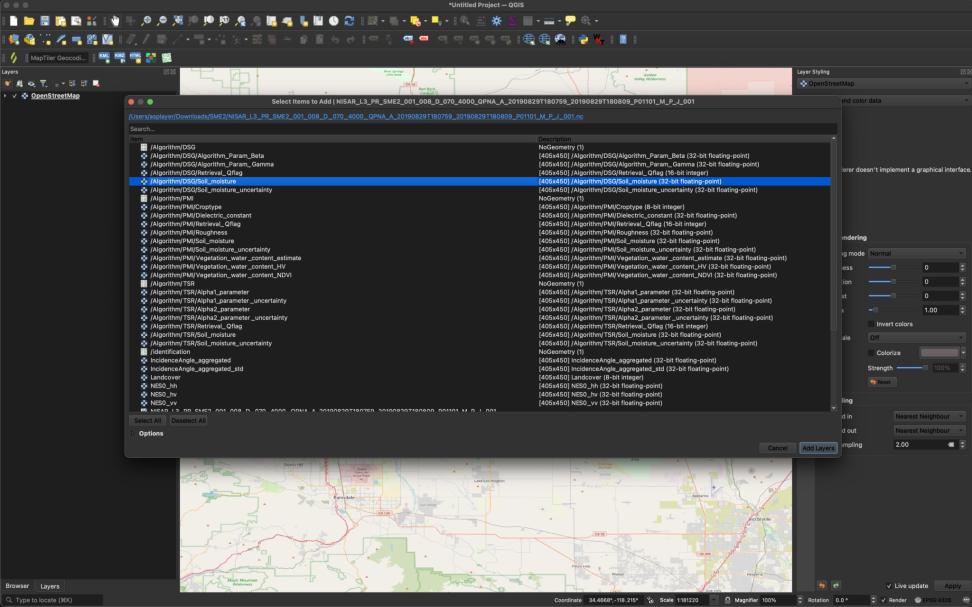Open temporal controller clock icon
Image resolution: width=972 pixels, height=607 pixels.
pyautogui.click(x=334, y=21)
